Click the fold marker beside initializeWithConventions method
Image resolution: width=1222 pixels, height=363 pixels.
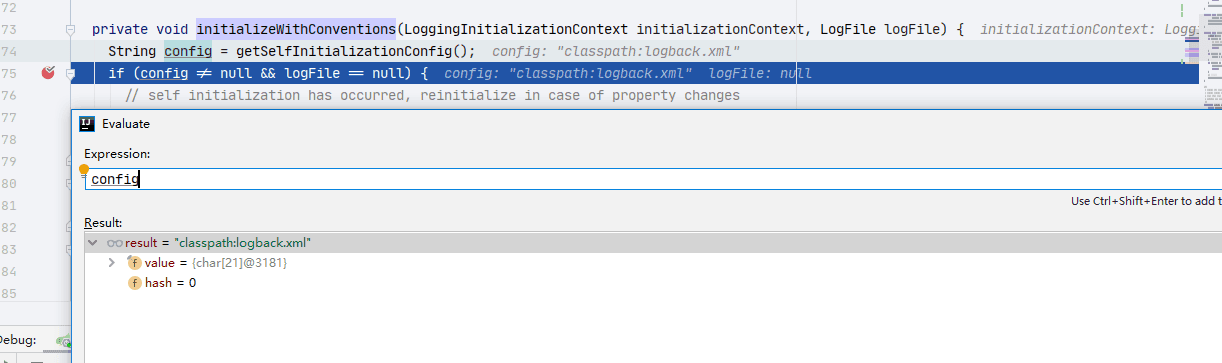coord(70,30)
